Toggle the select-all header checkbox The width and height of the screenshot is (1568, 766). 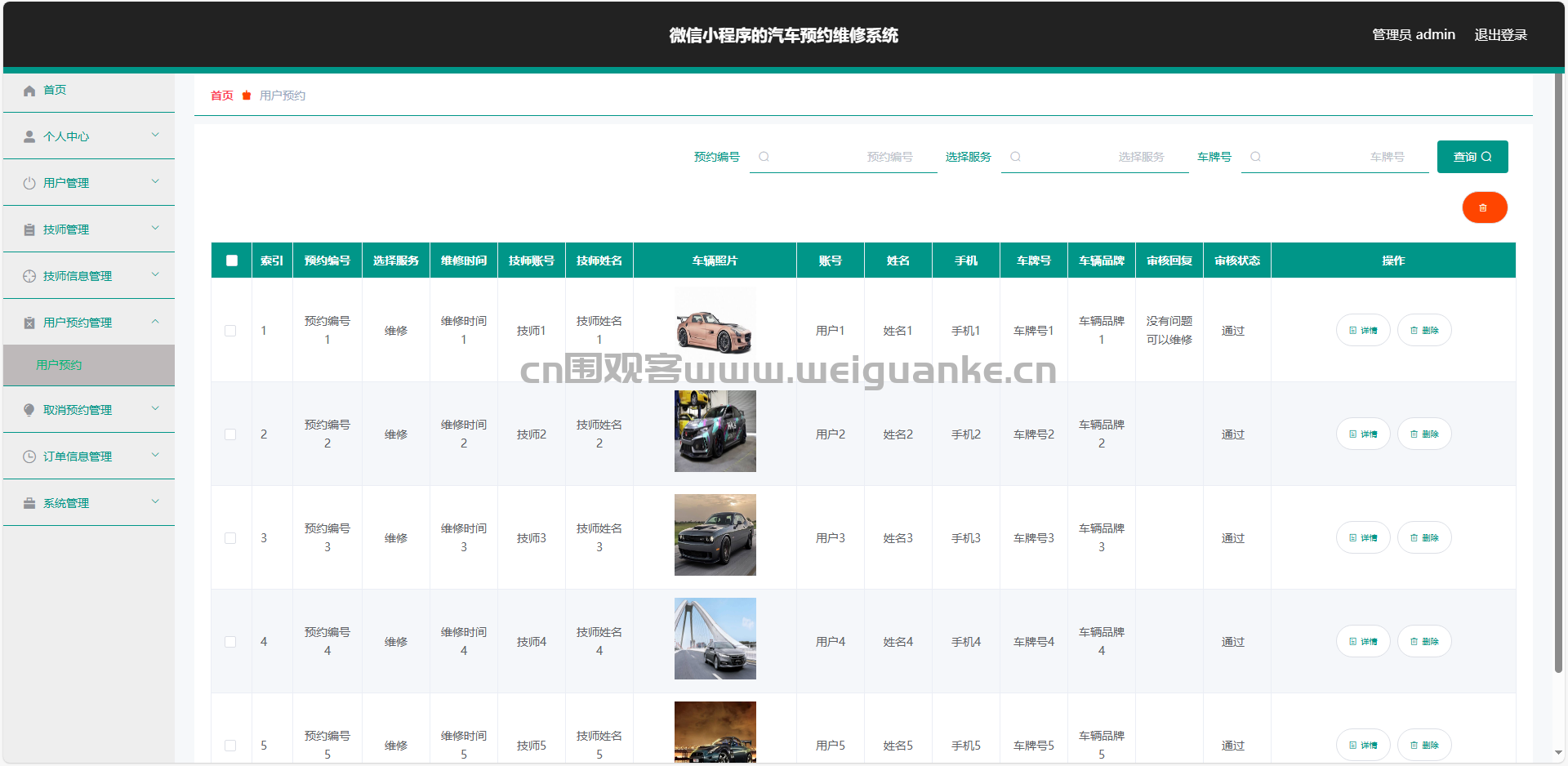(x=232, y=261)
